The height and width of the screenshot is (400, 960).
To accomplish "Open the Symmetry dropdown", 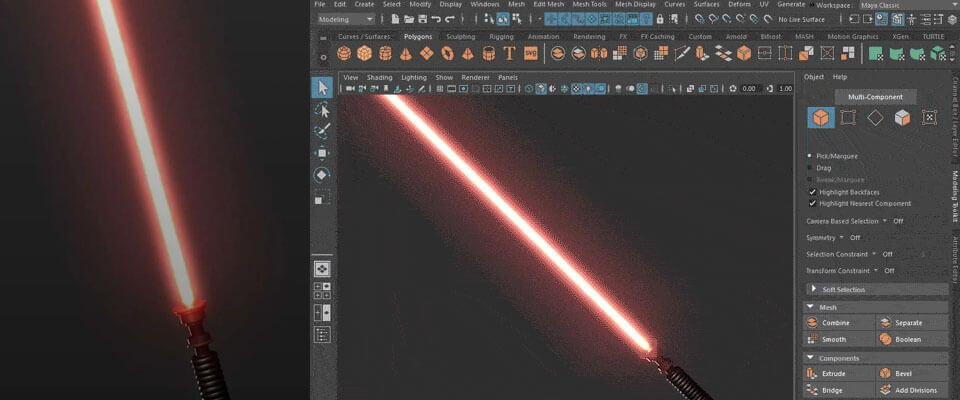I will pyautogui.click(x=841, y=238).
